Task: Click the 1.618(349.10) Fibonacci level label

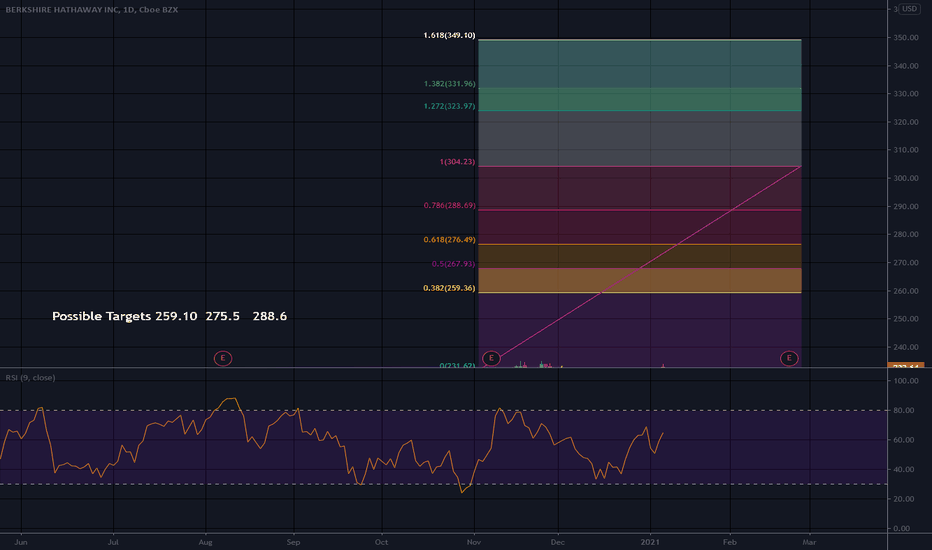Action: pos(449,35)
